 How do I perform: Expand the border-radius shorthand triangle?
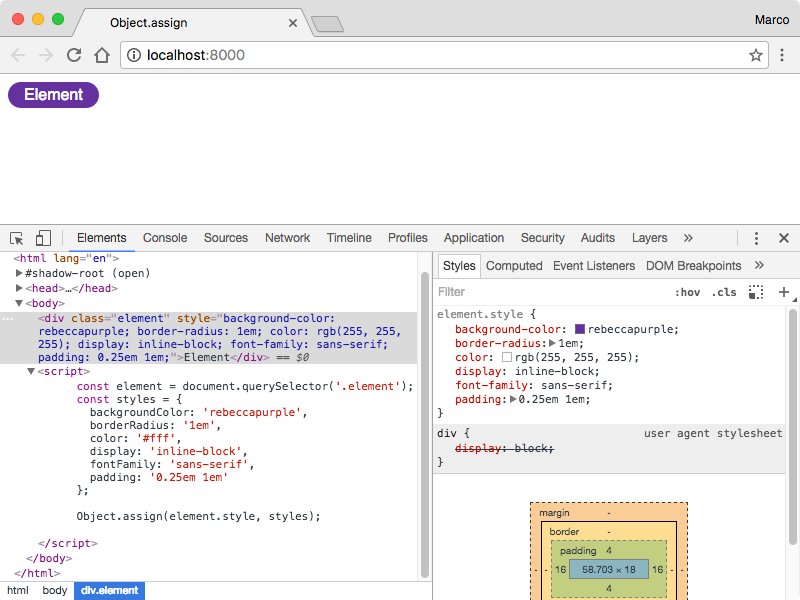(552, 343)
